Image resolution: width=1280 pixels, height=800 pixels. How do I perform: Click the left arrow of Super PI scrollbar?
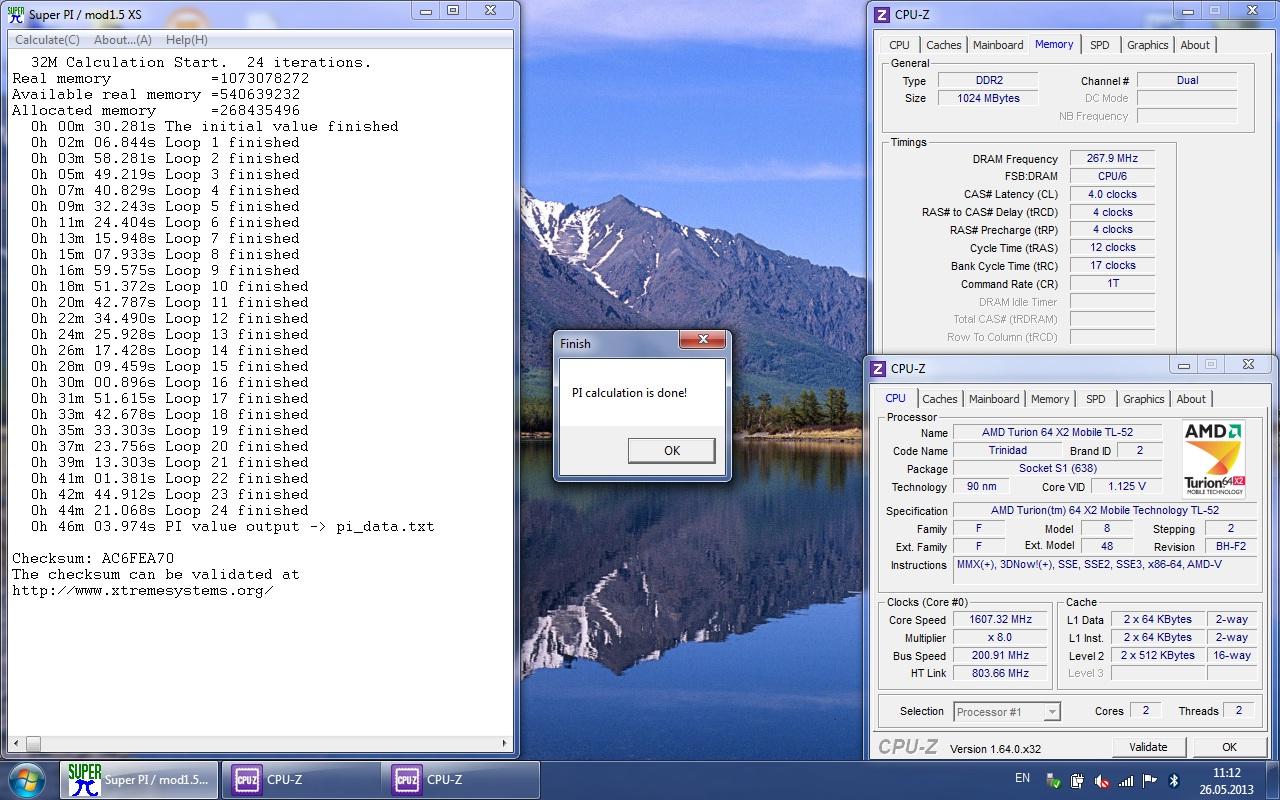[15, 744]
